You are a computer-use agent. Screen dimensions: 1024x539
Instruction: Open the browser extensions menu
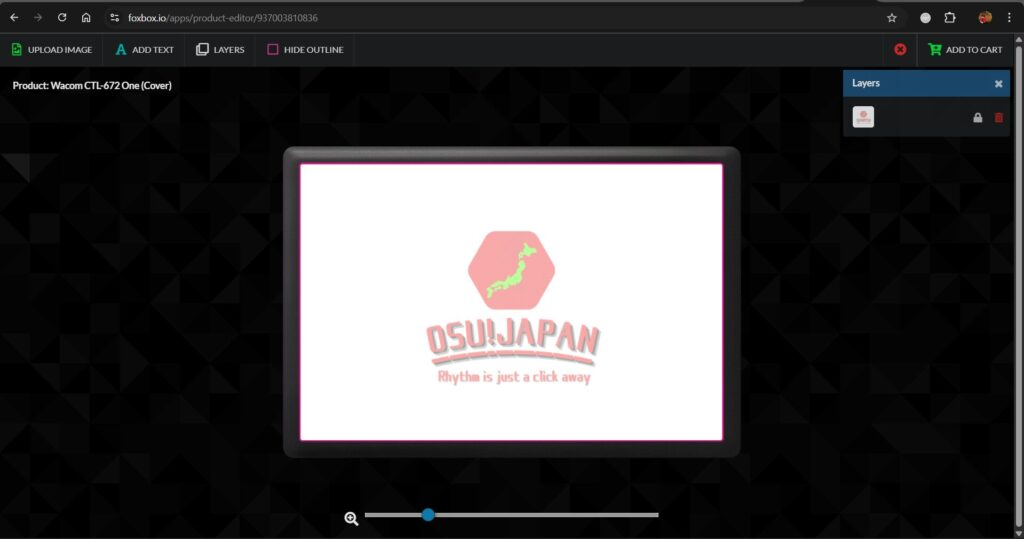pyautogui.click(x=950, y=18)
